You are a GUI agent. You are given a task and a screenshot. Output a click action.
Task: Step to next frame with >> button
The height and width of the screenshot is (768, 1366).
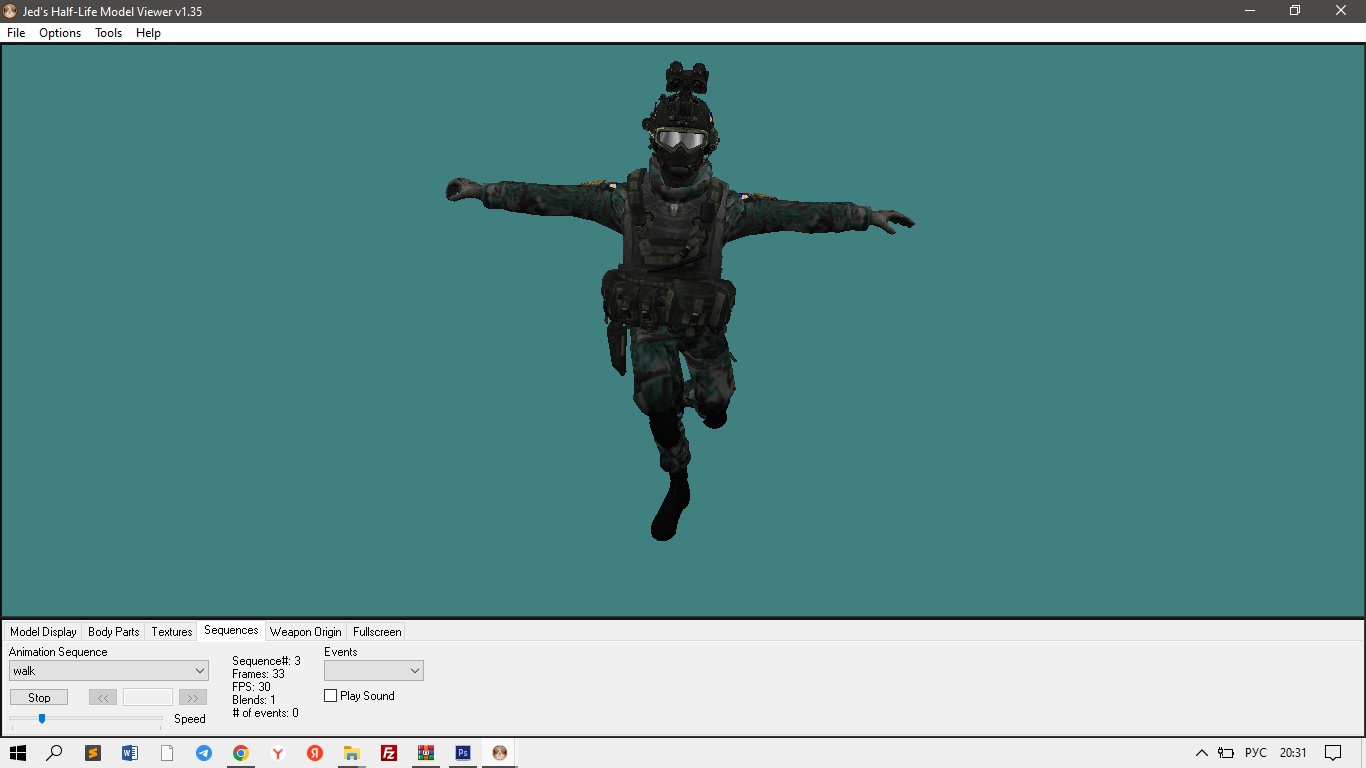coord(193,698)
